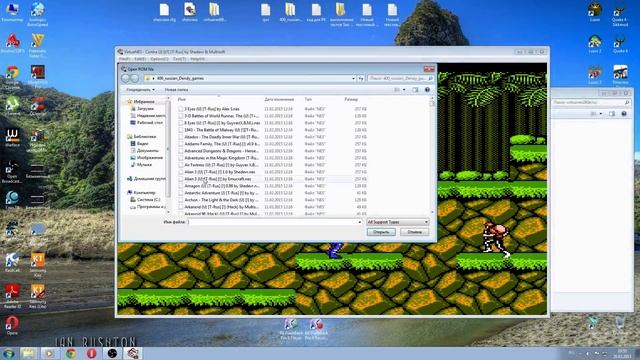The image size is (640, 360).
Task: Check the Archon Light & Dark checkbox
Action: (180, 200)
